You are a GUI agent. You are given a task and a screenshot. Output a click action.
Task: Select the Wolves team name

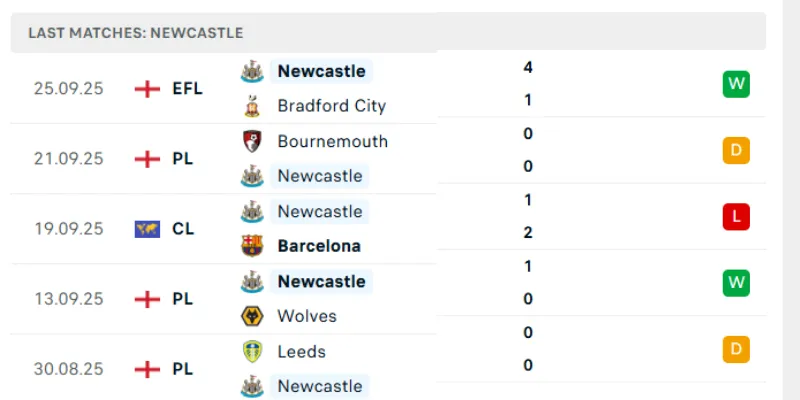pos(307,316)
